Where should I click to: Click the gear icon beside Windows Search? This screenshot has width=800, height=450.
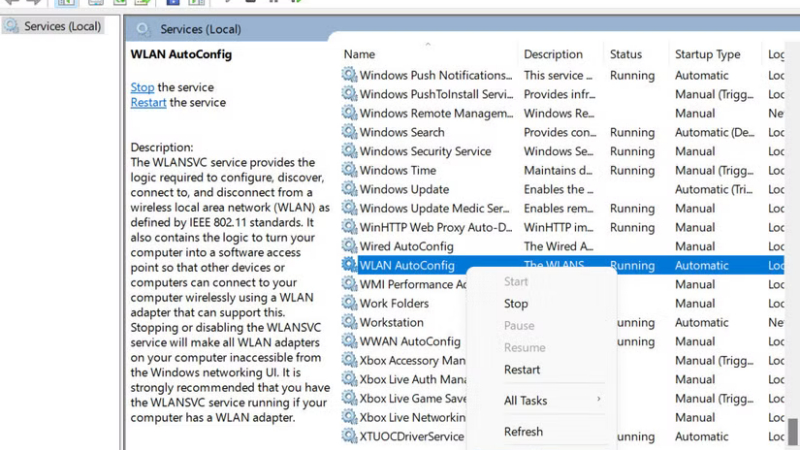click(349, 132)
